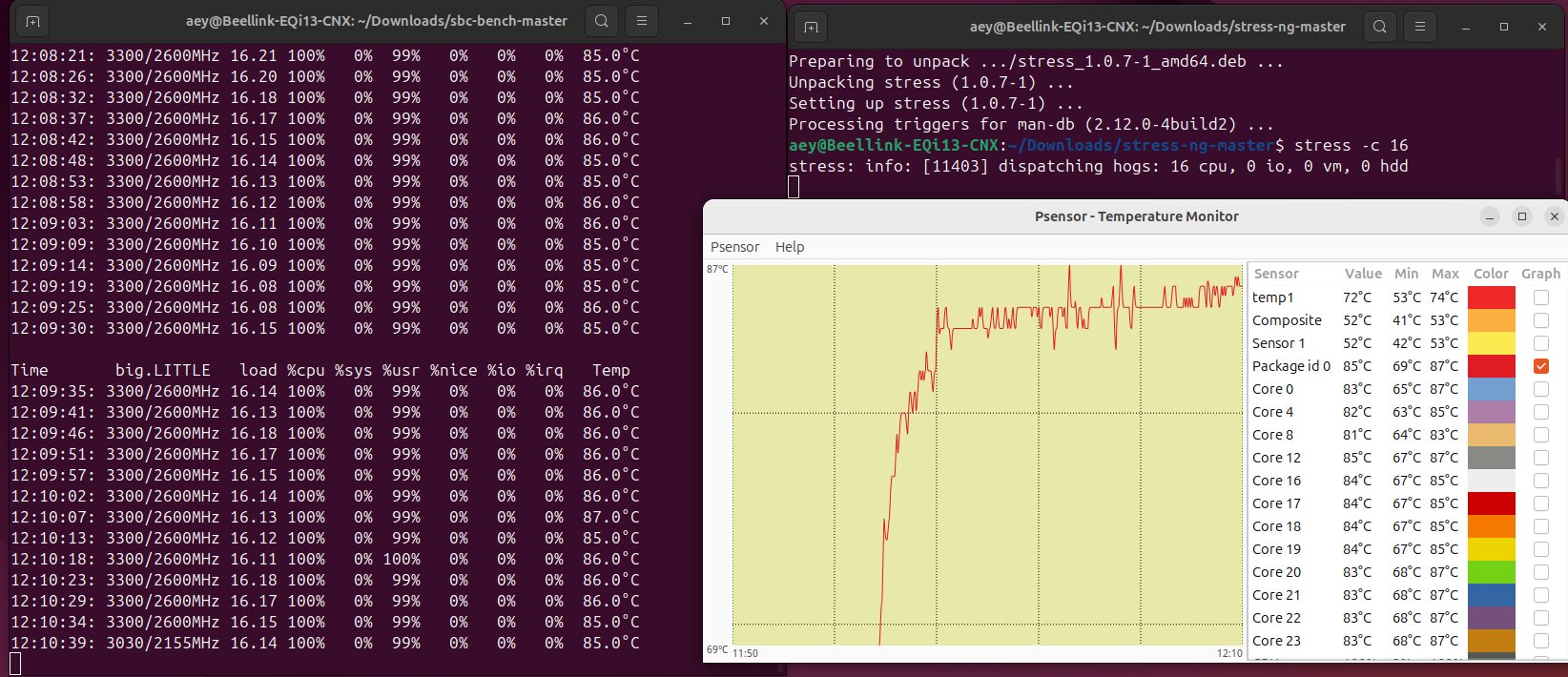Click the Package id 0 temperature graph
Viewport: 1568px width, 677px height.
(988, 455)
